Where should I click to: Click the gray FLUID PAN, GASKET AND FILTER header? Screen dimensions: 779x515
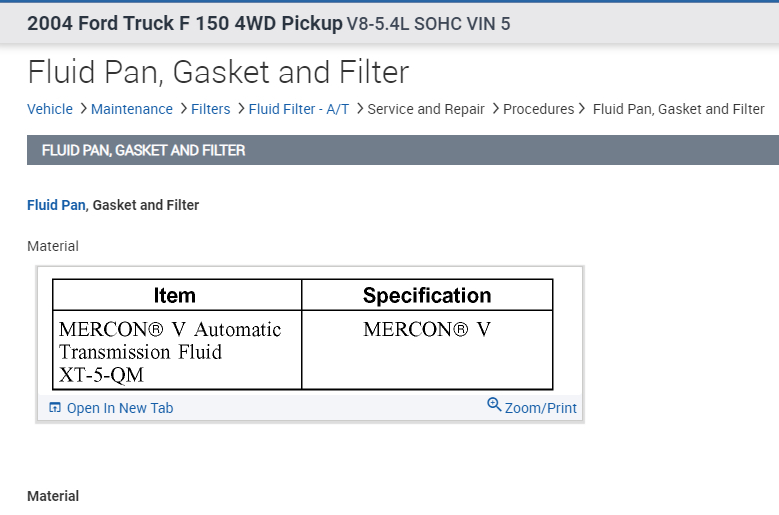144,151
